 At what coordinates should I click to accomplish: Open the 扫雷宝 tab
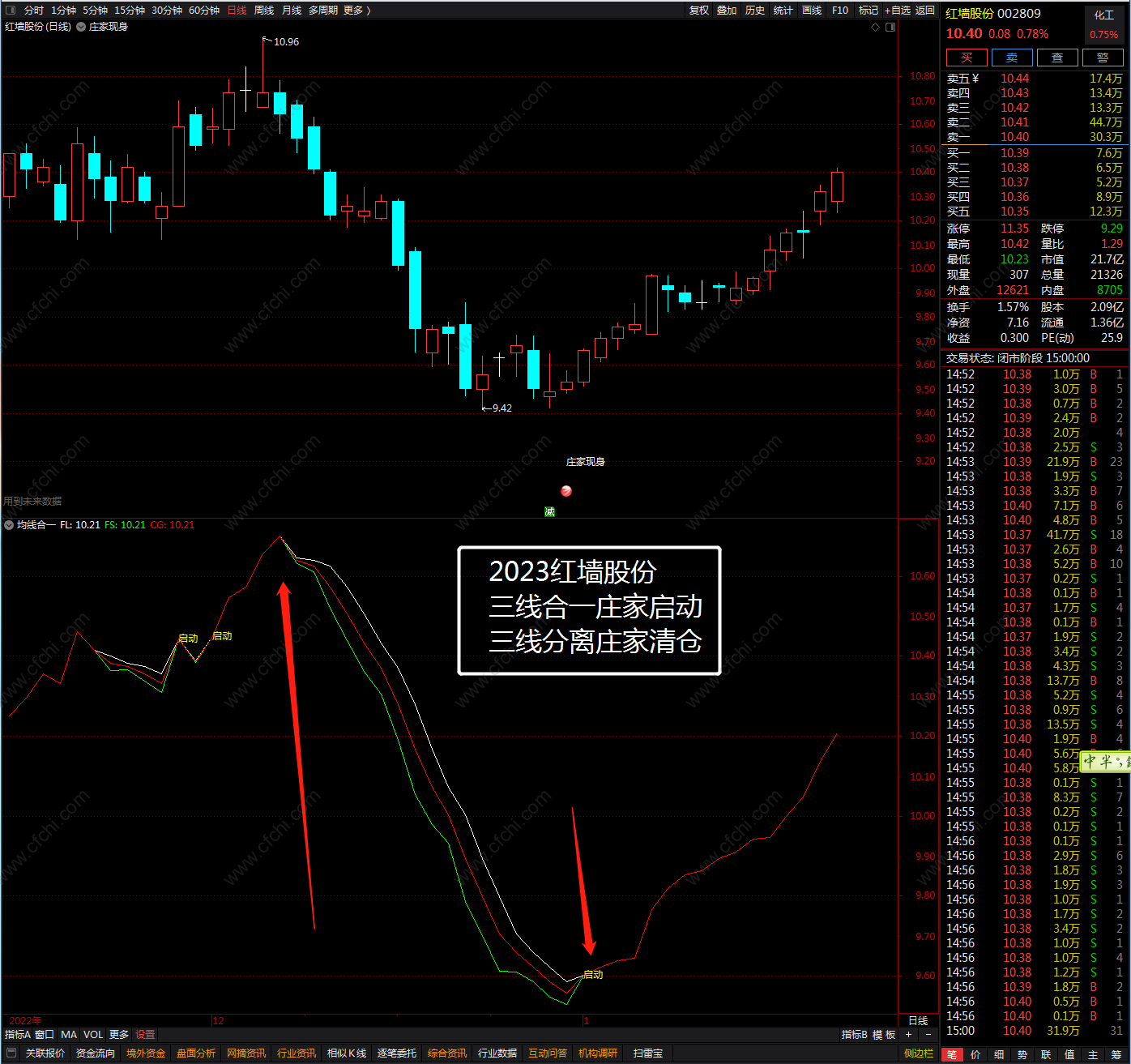648,1053
